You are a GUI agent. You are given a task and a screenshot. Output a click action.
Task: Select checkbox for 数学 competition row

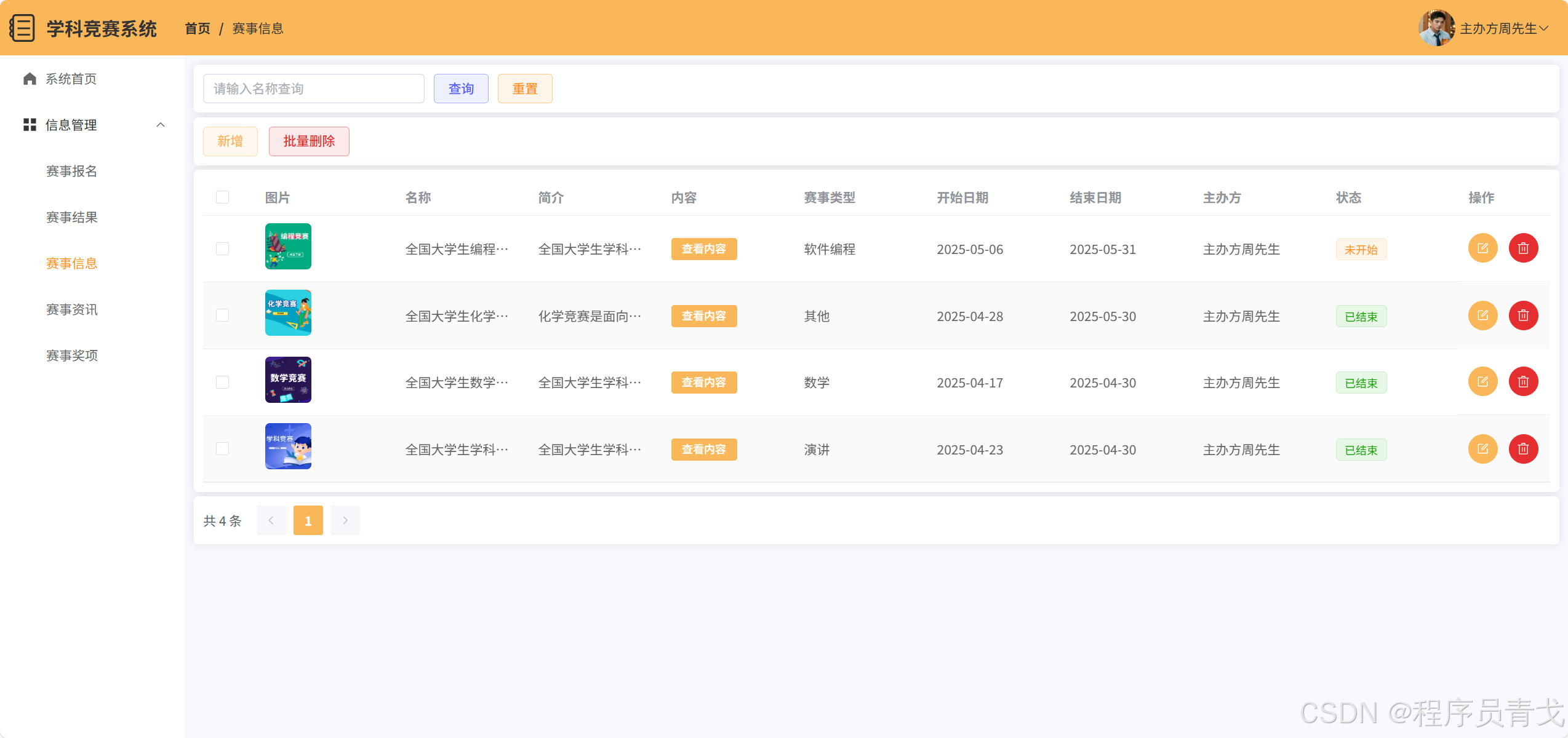click(x=222, y=382)
